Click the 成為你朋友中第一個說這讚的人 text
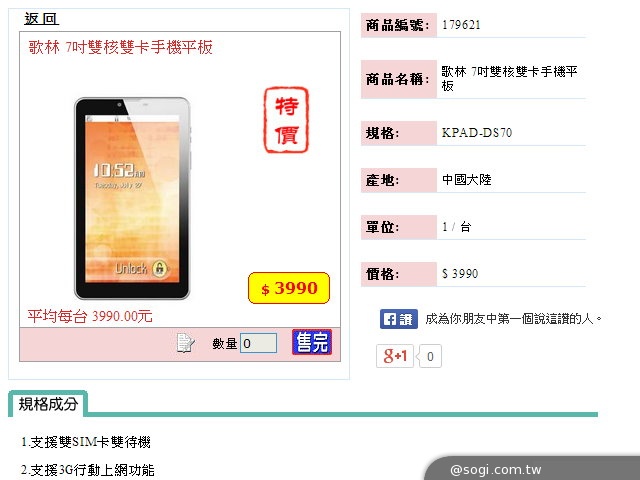 [513, 319]
